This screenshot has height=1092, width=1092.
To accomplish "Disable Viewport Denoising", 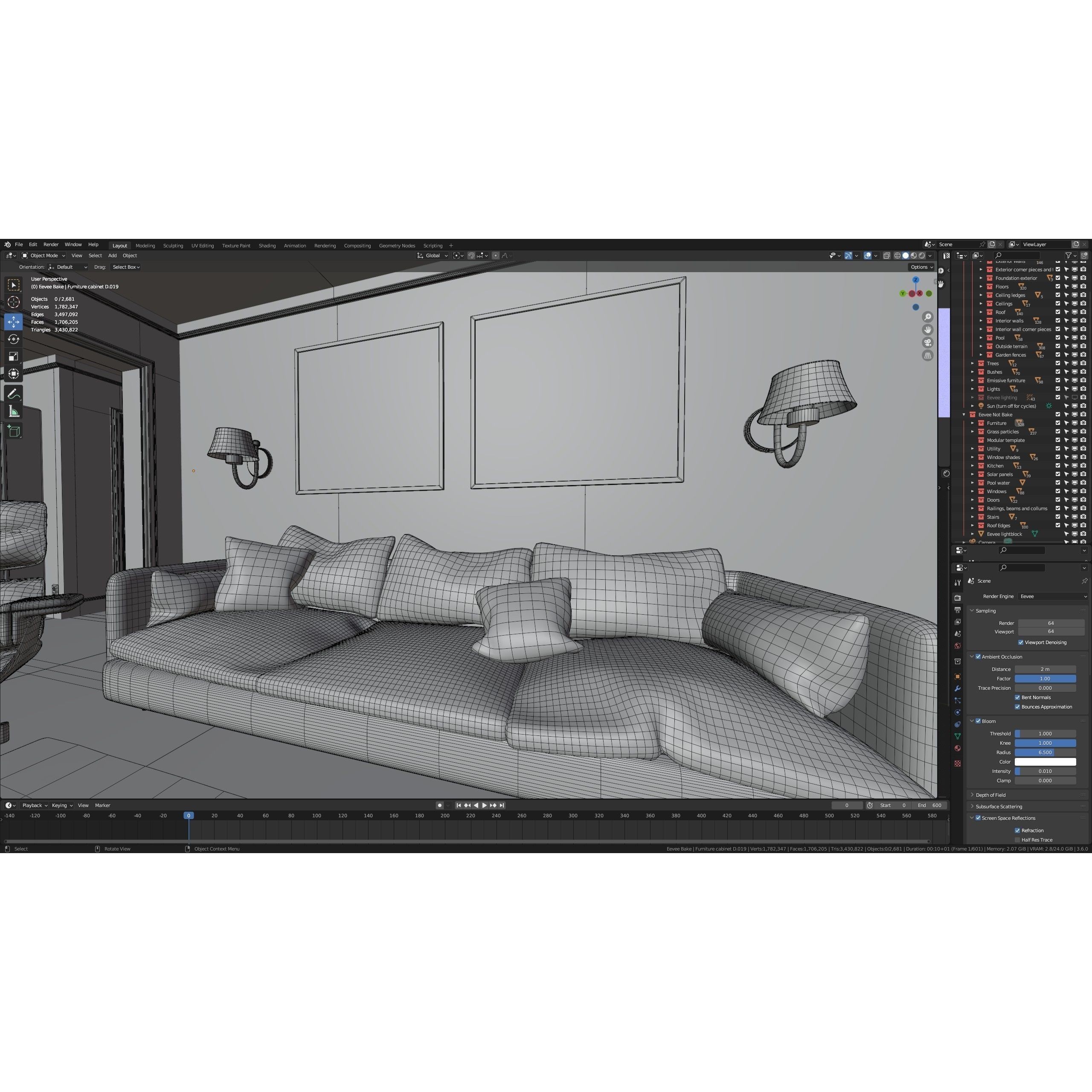I will tap(1021, 642).
